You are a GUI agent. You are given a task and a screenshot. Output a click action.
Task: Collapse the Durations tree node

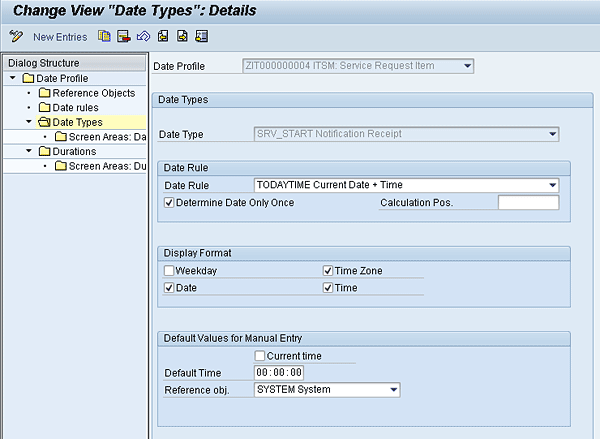(x=28, y=151)
